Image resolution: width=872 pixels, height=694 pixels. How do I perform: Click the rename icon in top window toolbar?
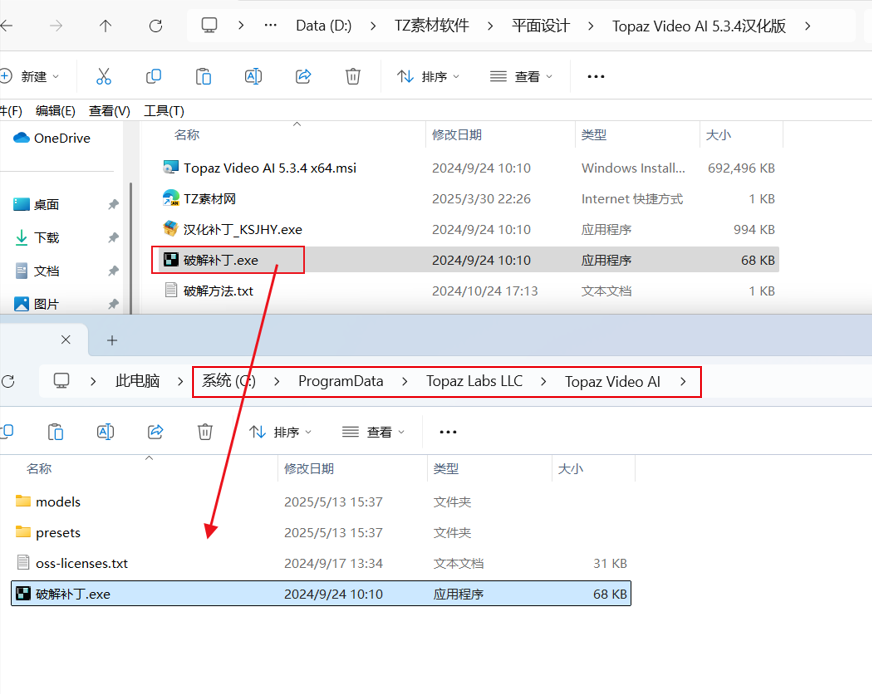254,76
